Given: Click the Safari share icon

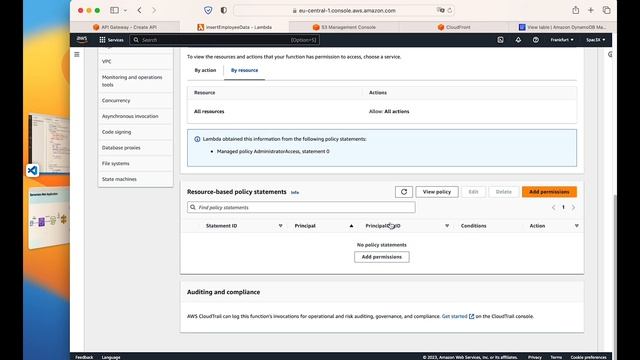Looking at the screenshot, I should [576, 10].
